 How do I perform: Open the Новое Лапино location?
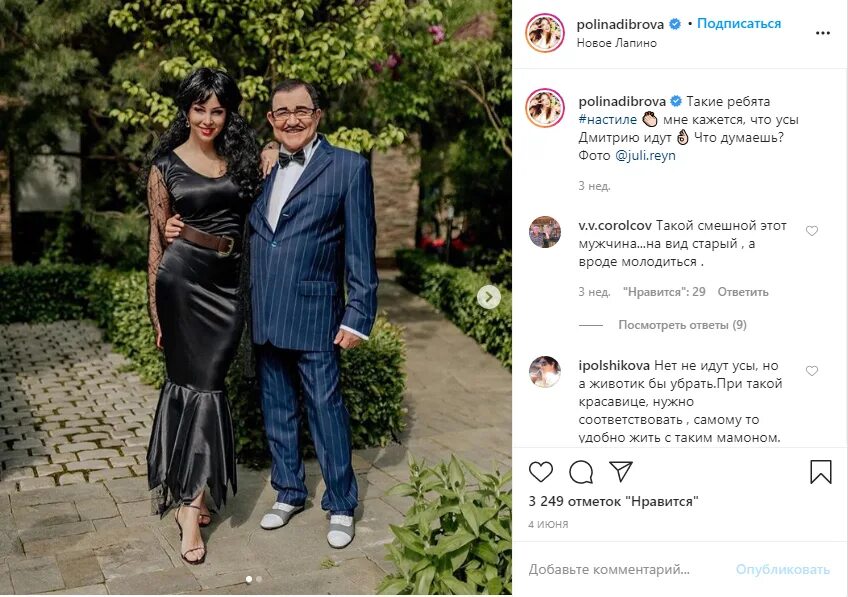(x=617, y=43)
